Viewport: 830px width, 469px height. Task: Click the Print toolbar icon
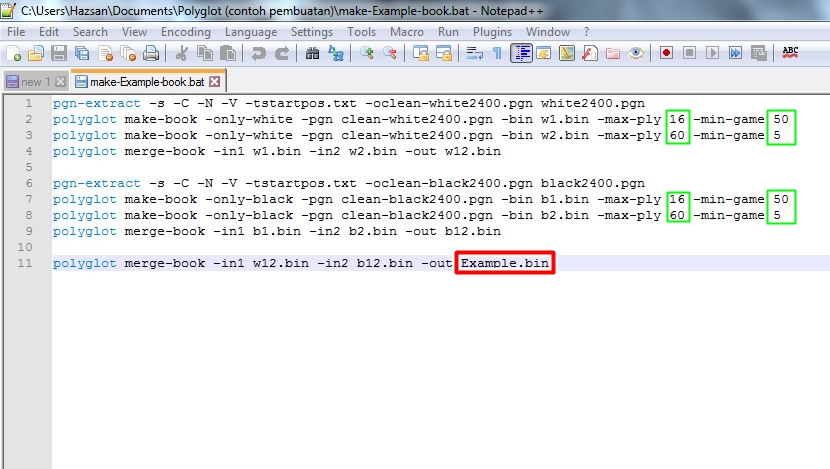tap(151, 53)
